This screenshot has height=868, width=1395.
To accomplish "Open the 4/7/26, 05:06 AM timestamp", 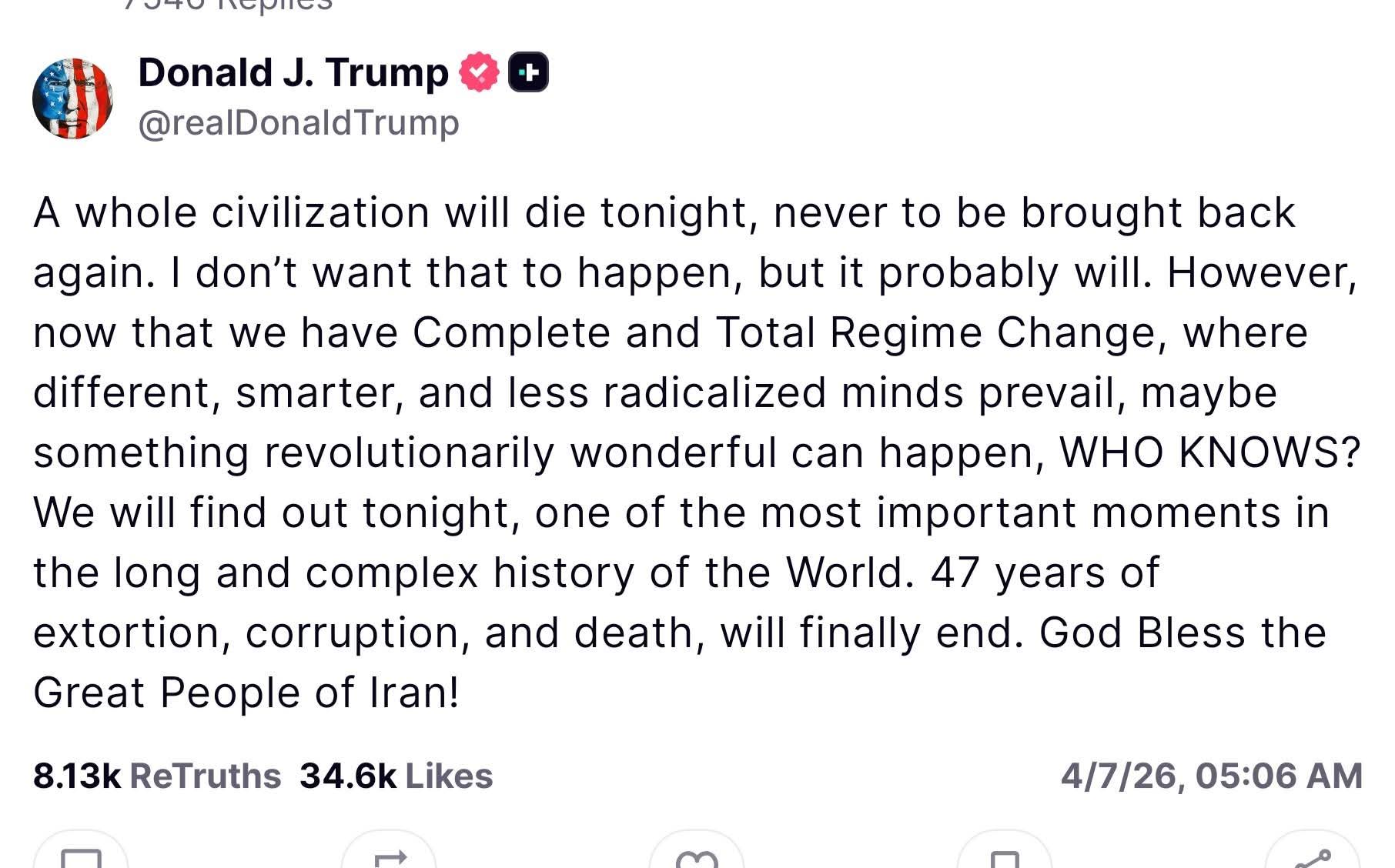I will 1212,776.
